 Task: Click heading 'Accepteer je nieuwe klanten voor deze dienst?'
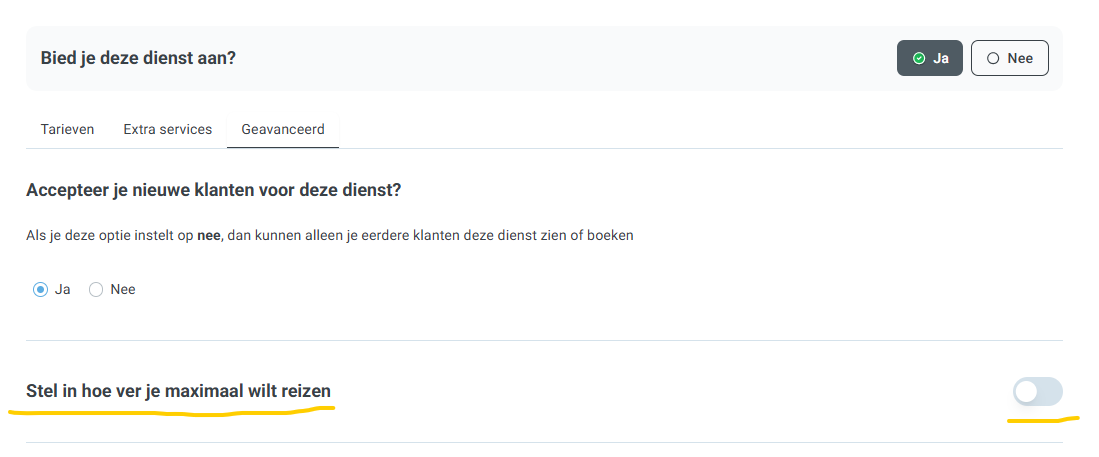(x=214, y=190)
